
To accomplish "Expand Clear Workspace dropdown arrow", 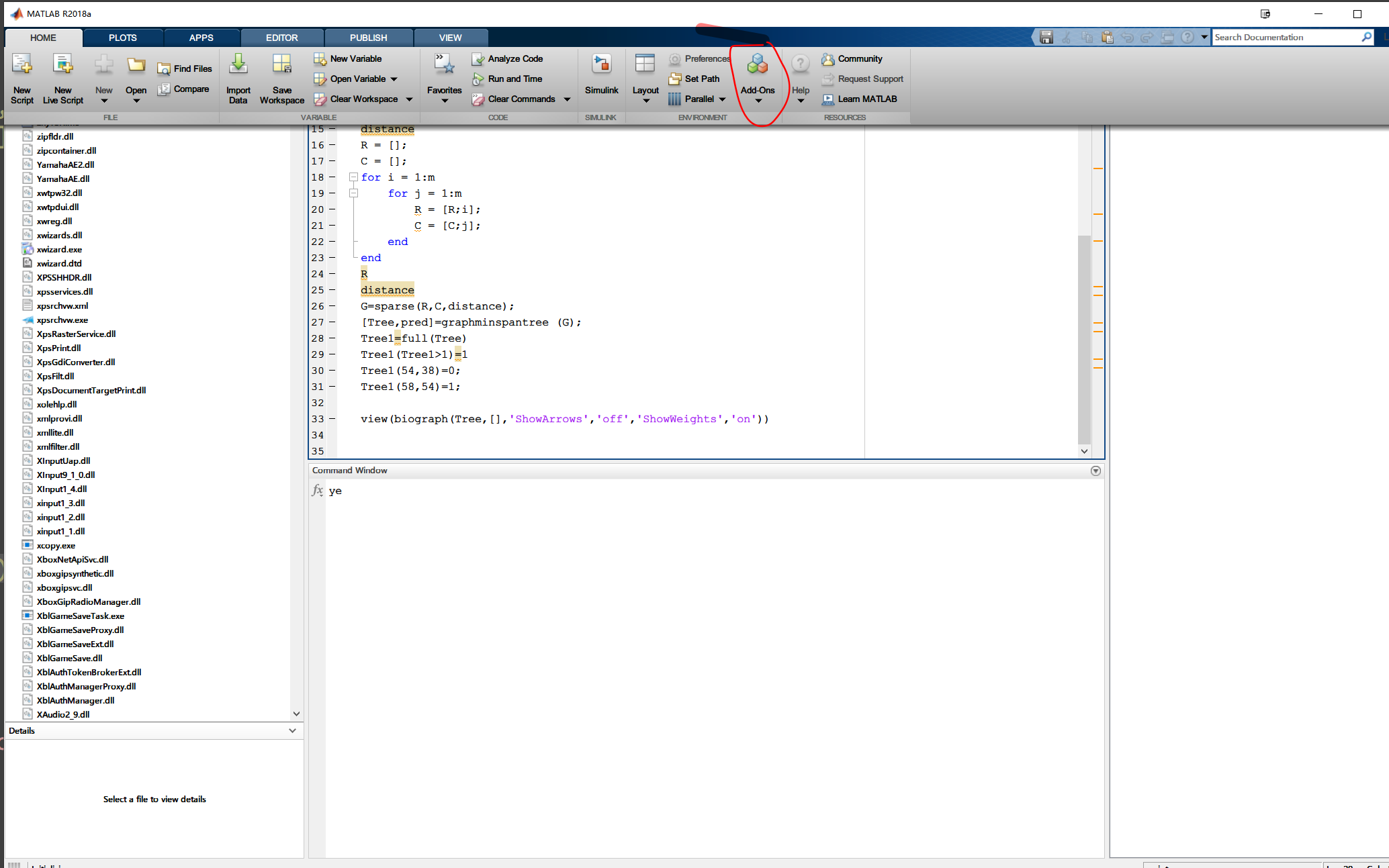I will pyautogui.click(x=409, y=99).
